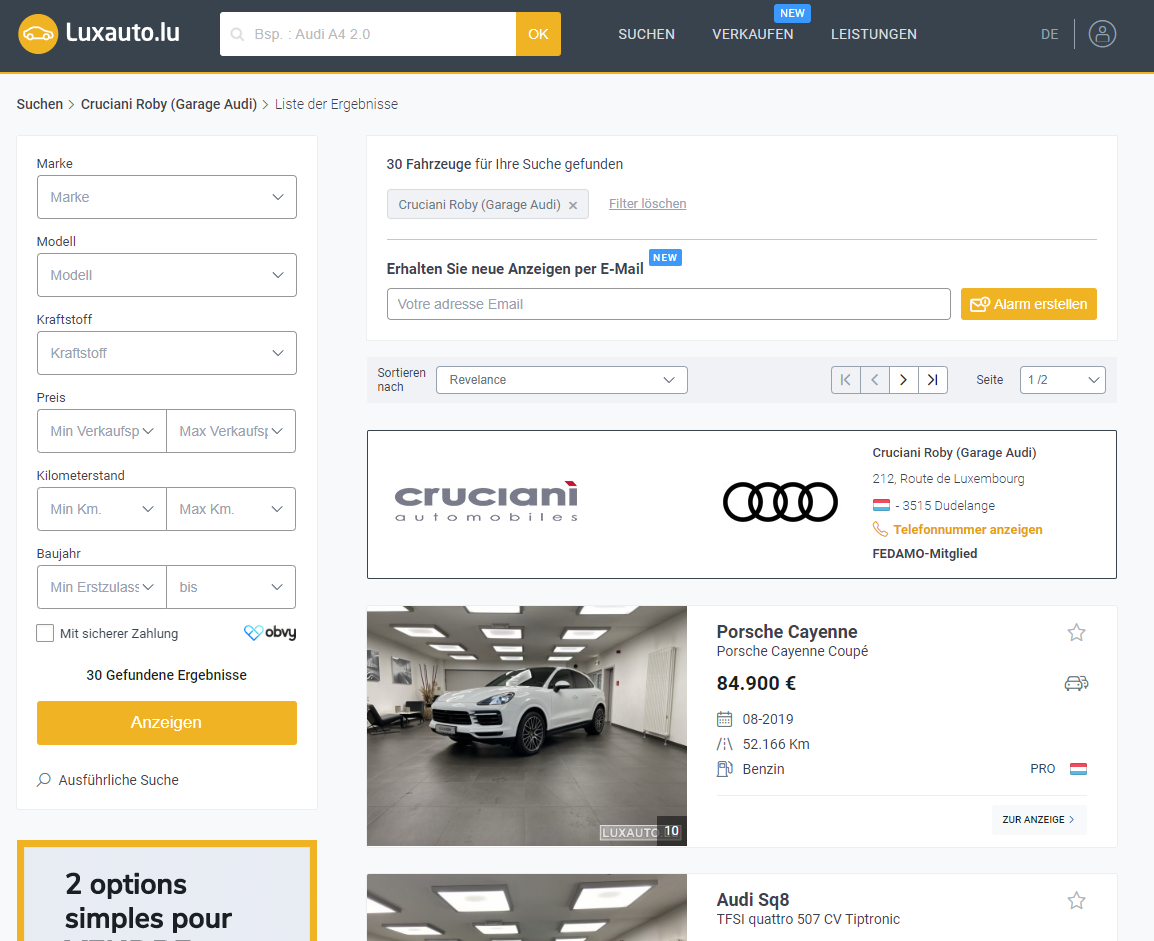Image resolution: width=1154 pixels, height=941 pixels.
Task: Click the Anzeigen button
Action: tap(167, 722)
